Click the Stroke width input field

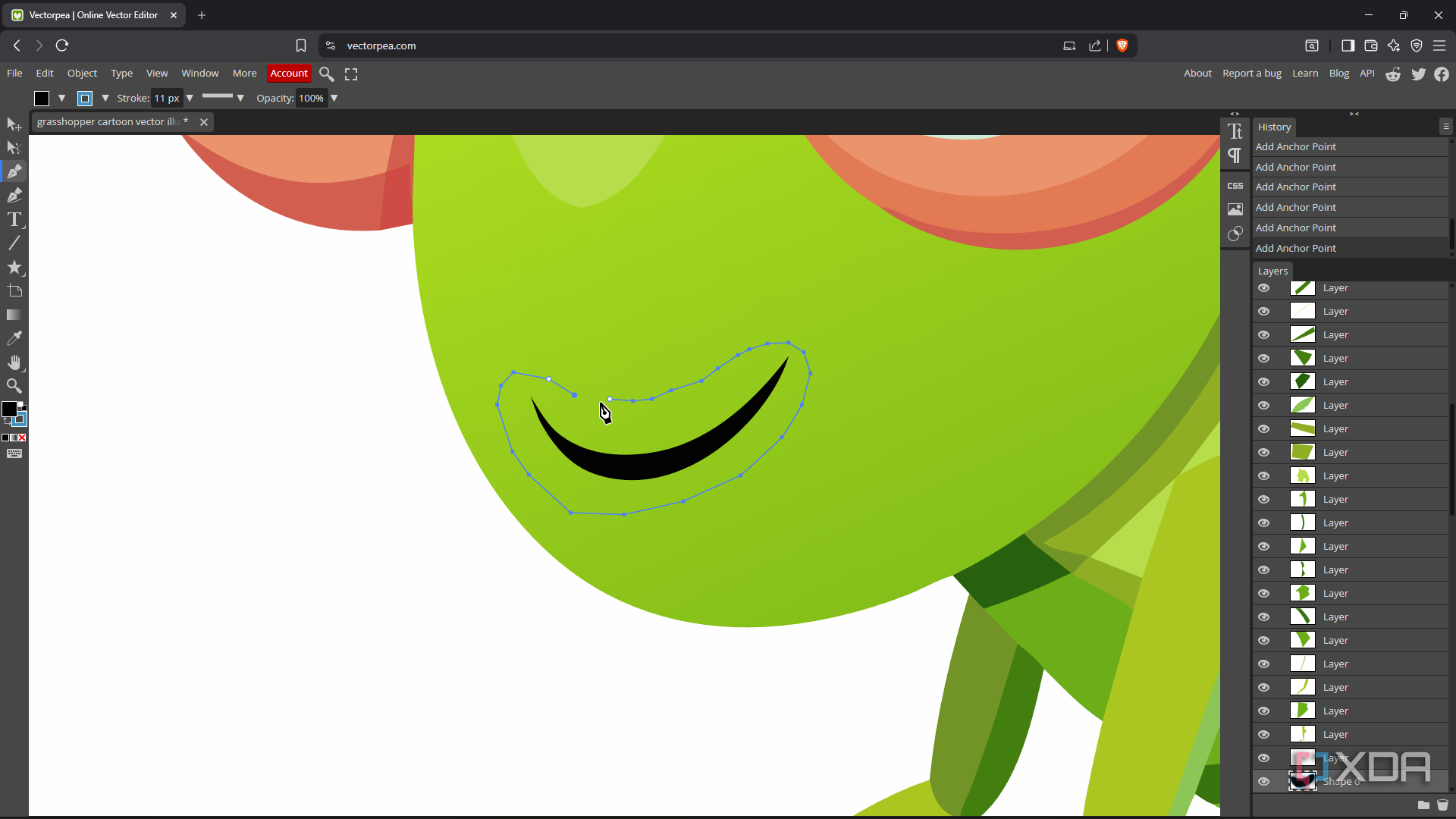(167, 99)
